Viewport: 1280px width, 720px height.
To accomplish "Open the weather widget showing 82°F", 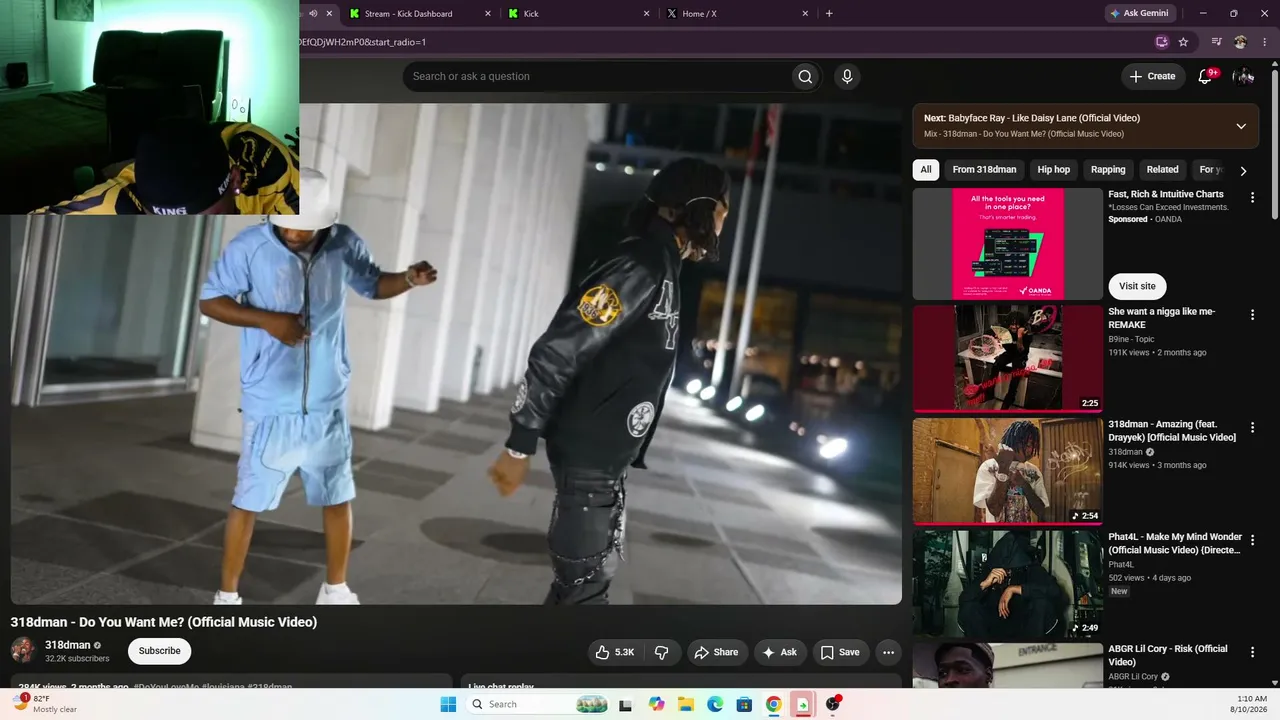I will [46, 704].
